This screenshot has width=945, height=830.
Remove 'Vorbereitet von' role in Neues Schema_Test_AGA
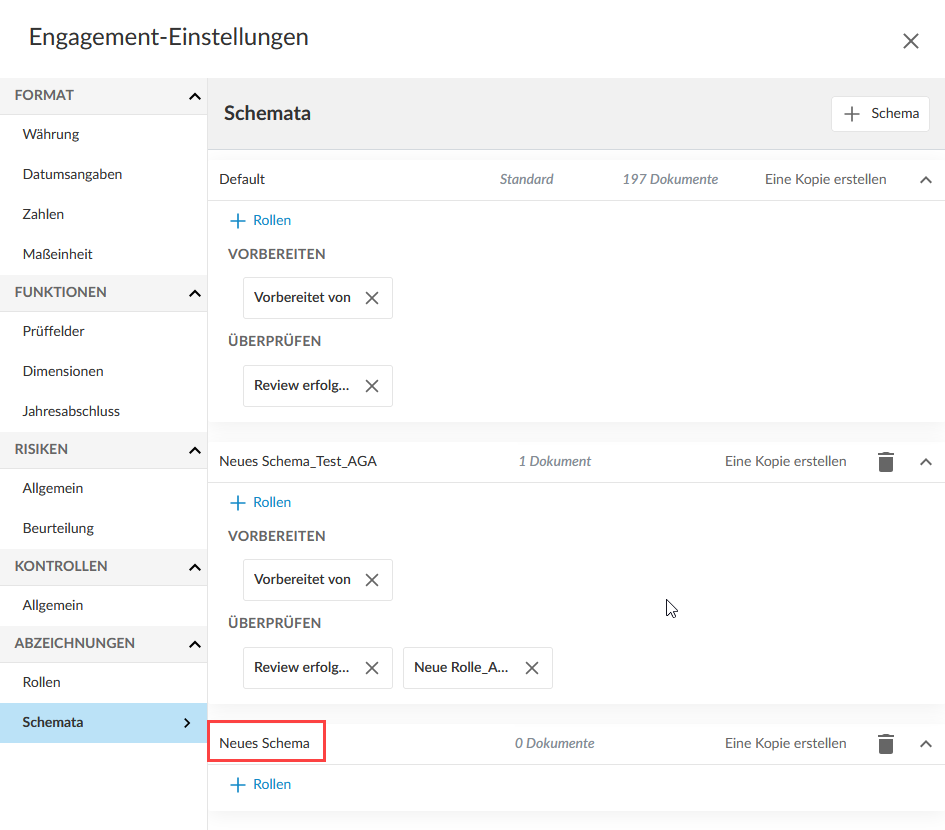[x=372, y=580]
